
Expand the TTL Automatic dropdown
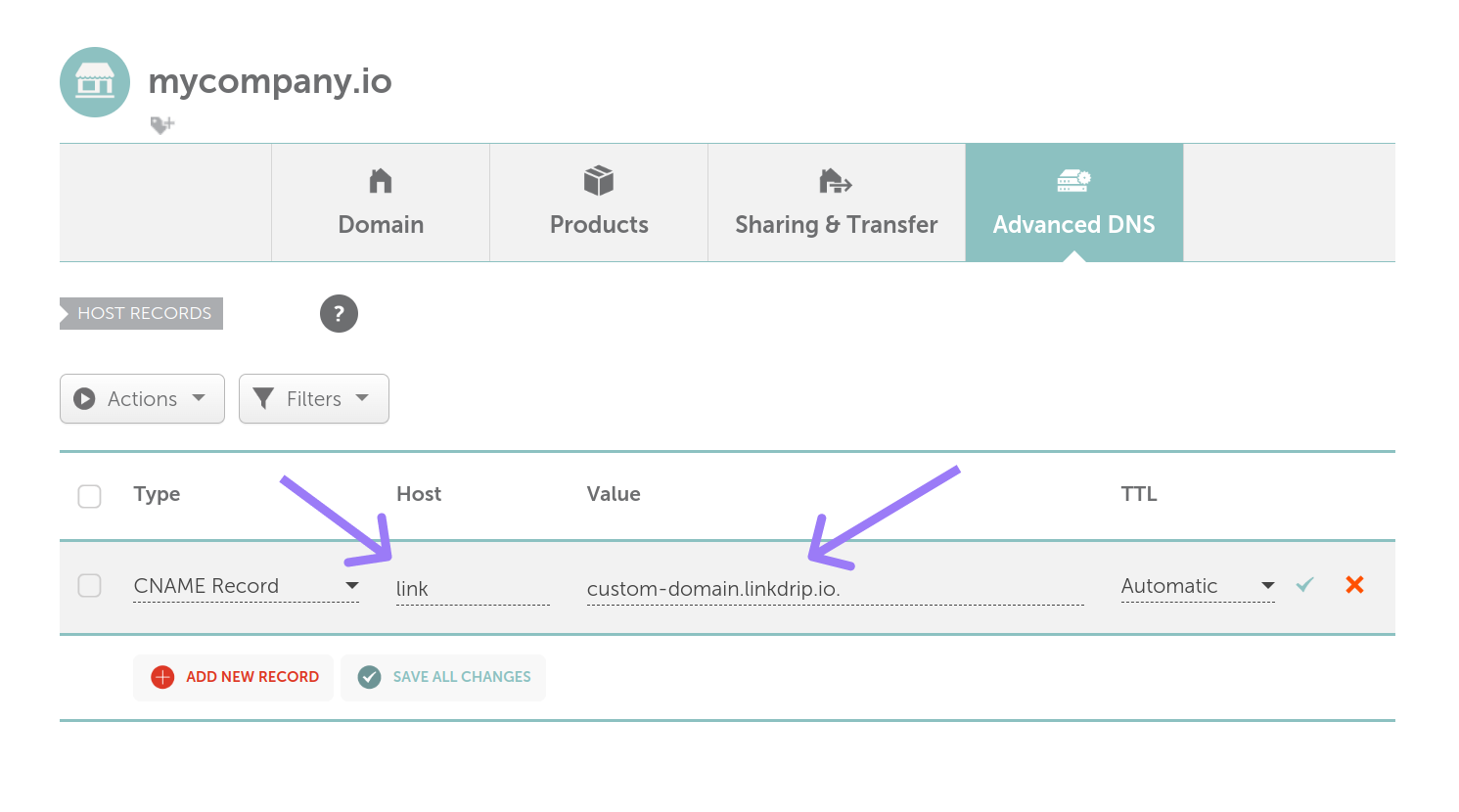(x=1196, y=585)
